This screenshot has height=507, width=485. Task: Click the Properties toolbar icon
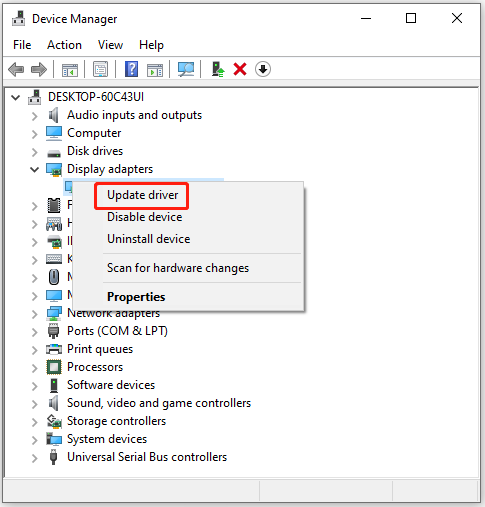[x=100, y=69]
